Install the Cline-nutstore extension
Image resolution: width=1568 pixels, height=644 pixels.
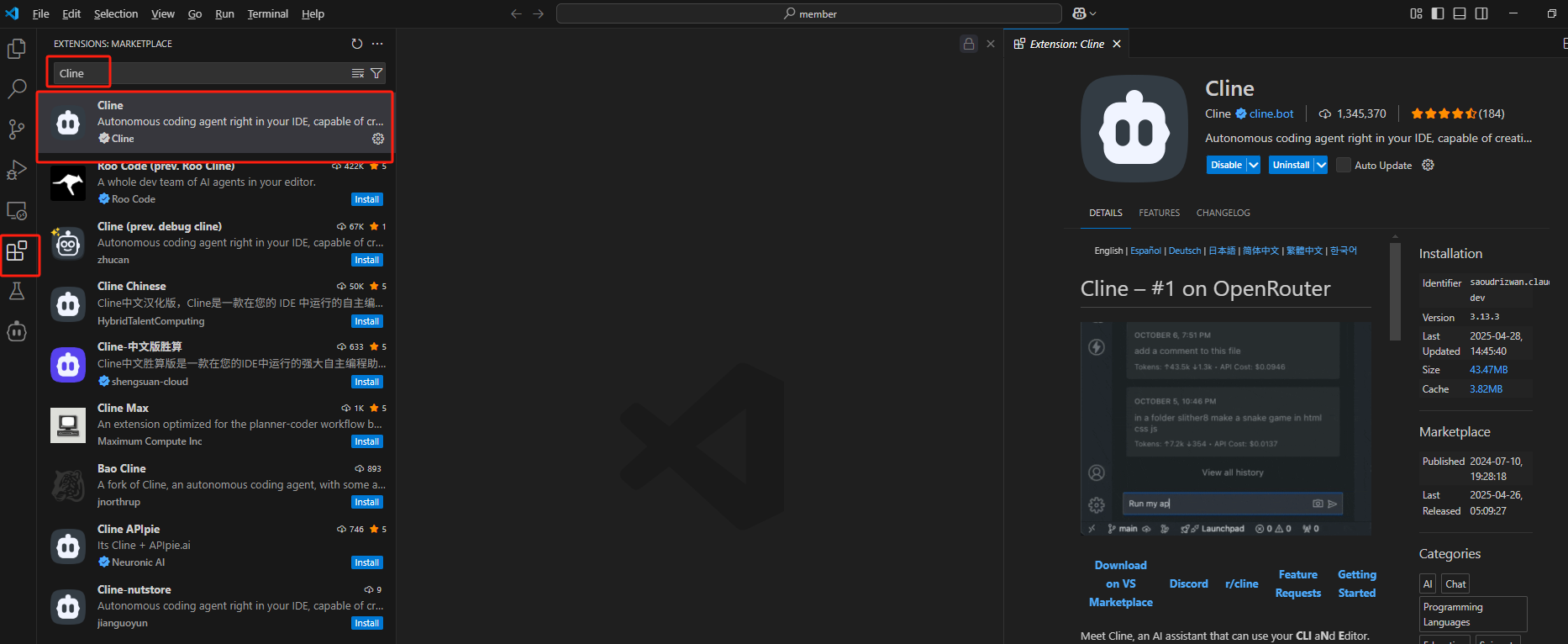(367, 623)
